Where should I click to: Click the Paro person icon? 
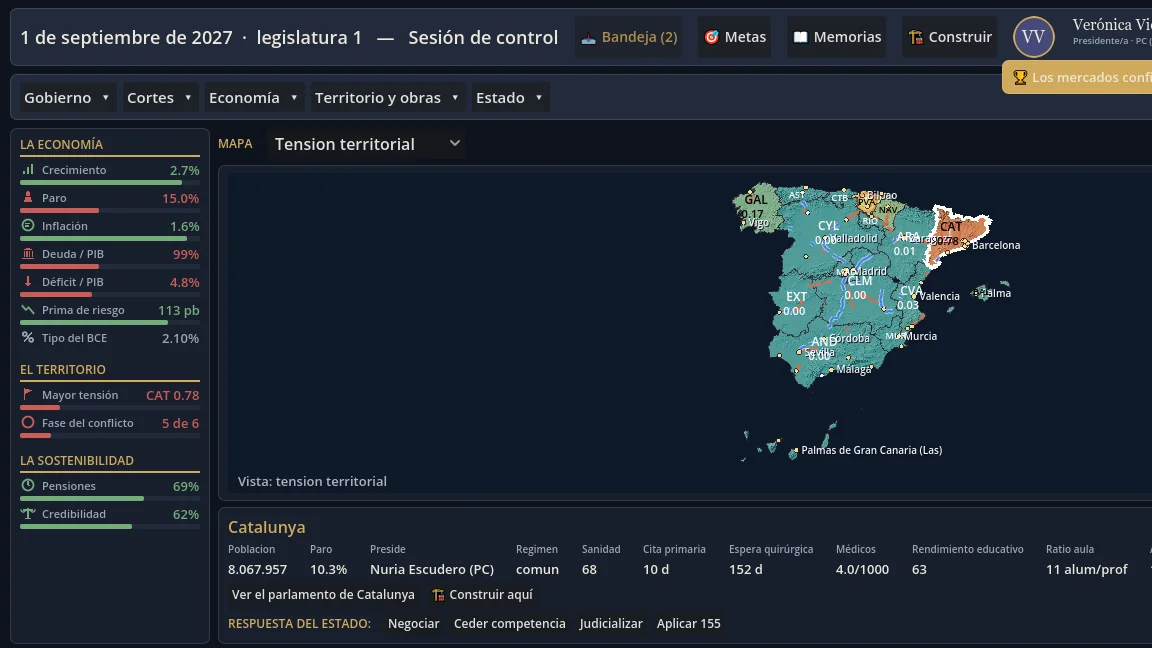tap(28, 198)
